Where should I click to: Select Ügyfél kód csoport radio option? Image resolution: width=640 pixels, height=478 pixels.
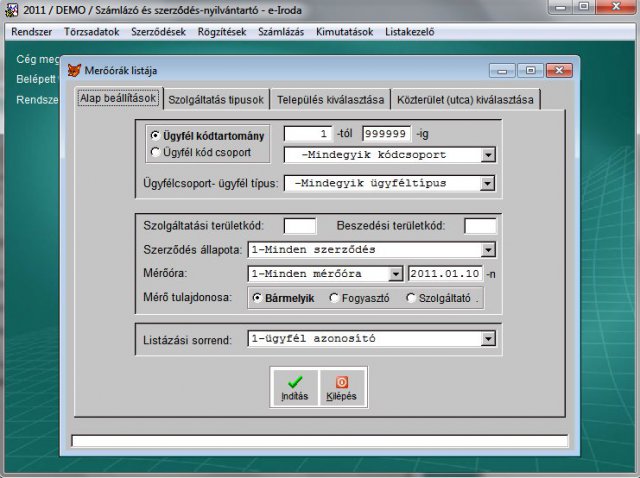tap(155, 152)
